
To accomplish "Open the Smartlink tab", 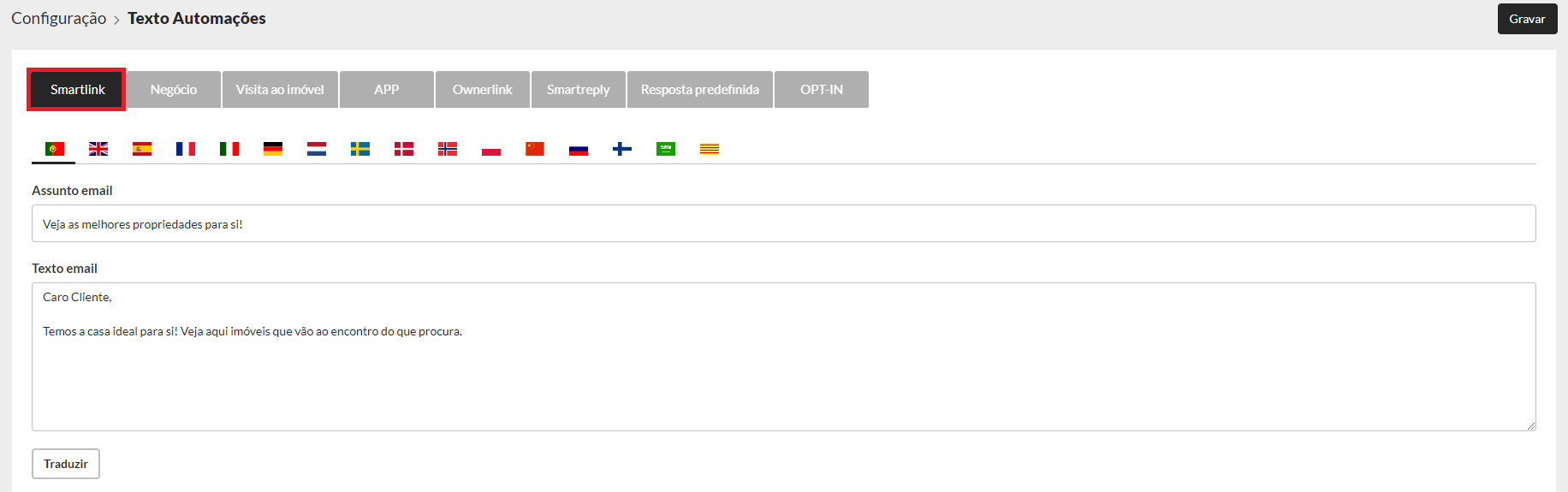I will (x=77, y=89).
